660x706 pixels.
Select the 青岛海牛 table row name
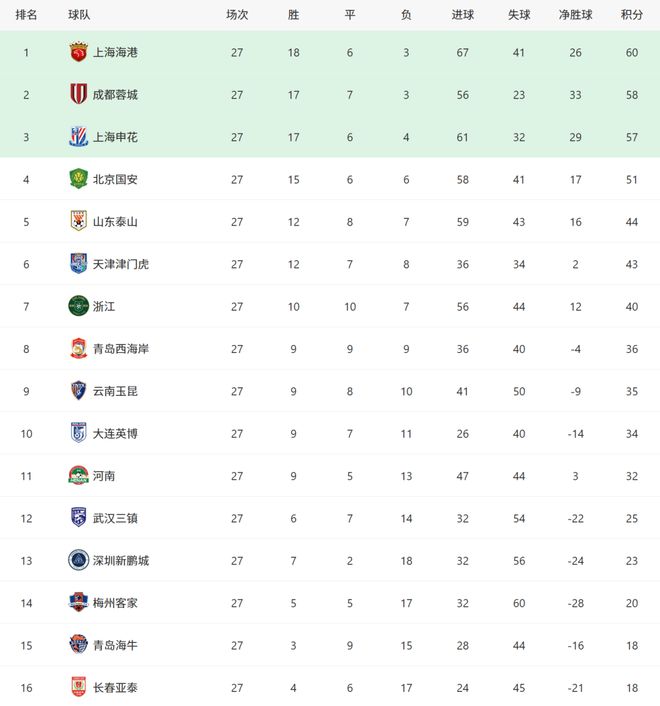tap(115, 645)
